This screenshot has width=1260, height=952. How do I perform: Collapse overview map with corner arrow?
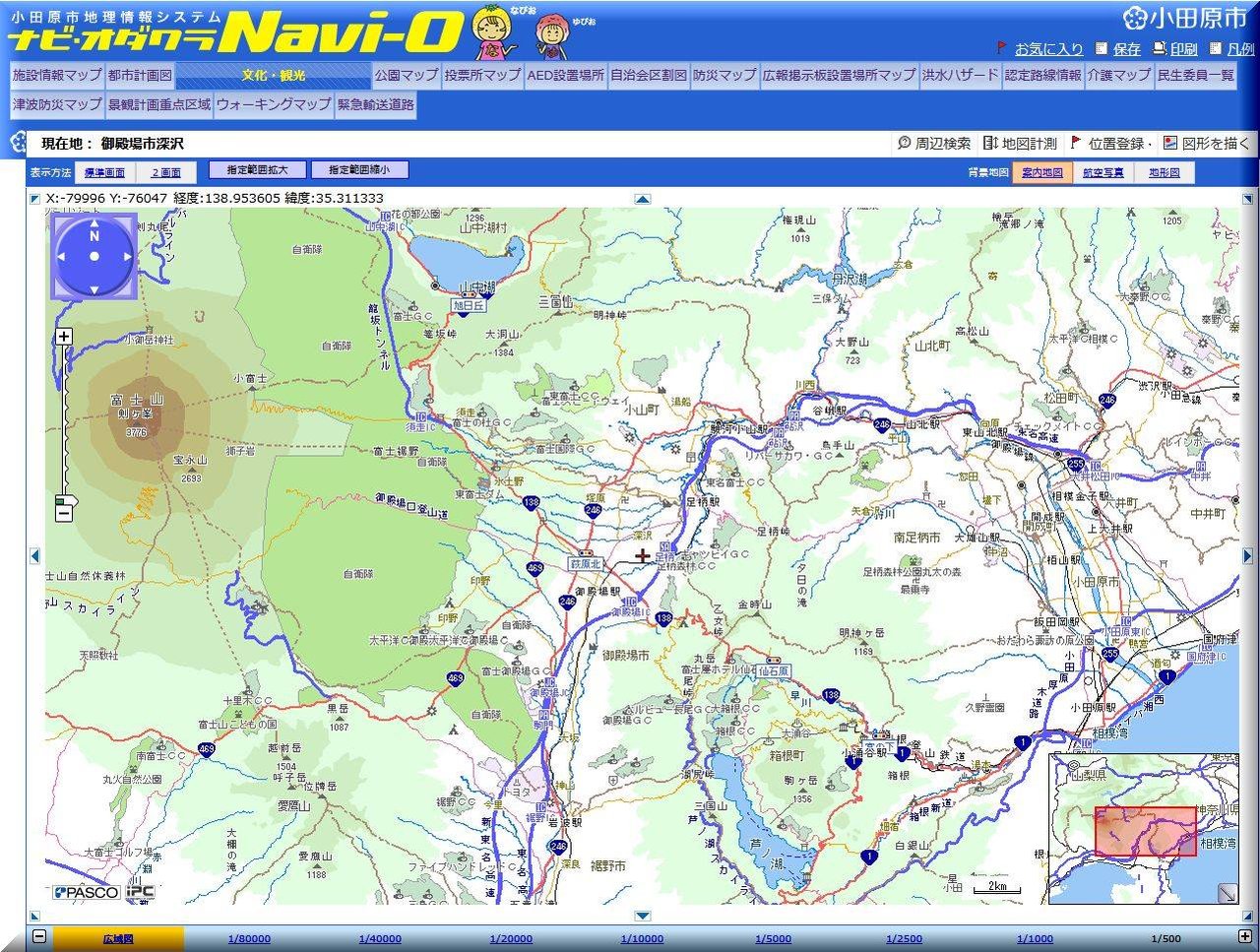coord(1228,893)
